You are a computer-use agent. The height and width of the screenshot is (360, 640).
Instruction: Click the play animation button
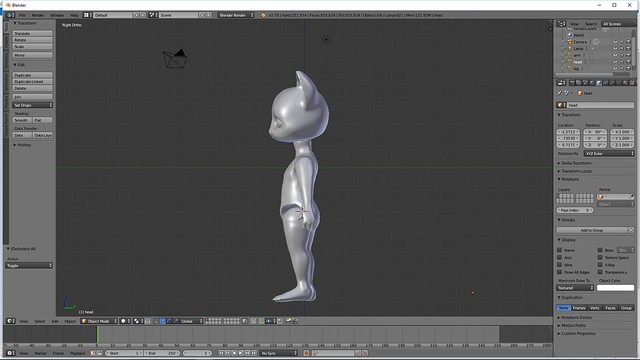[x=241, y=353]
